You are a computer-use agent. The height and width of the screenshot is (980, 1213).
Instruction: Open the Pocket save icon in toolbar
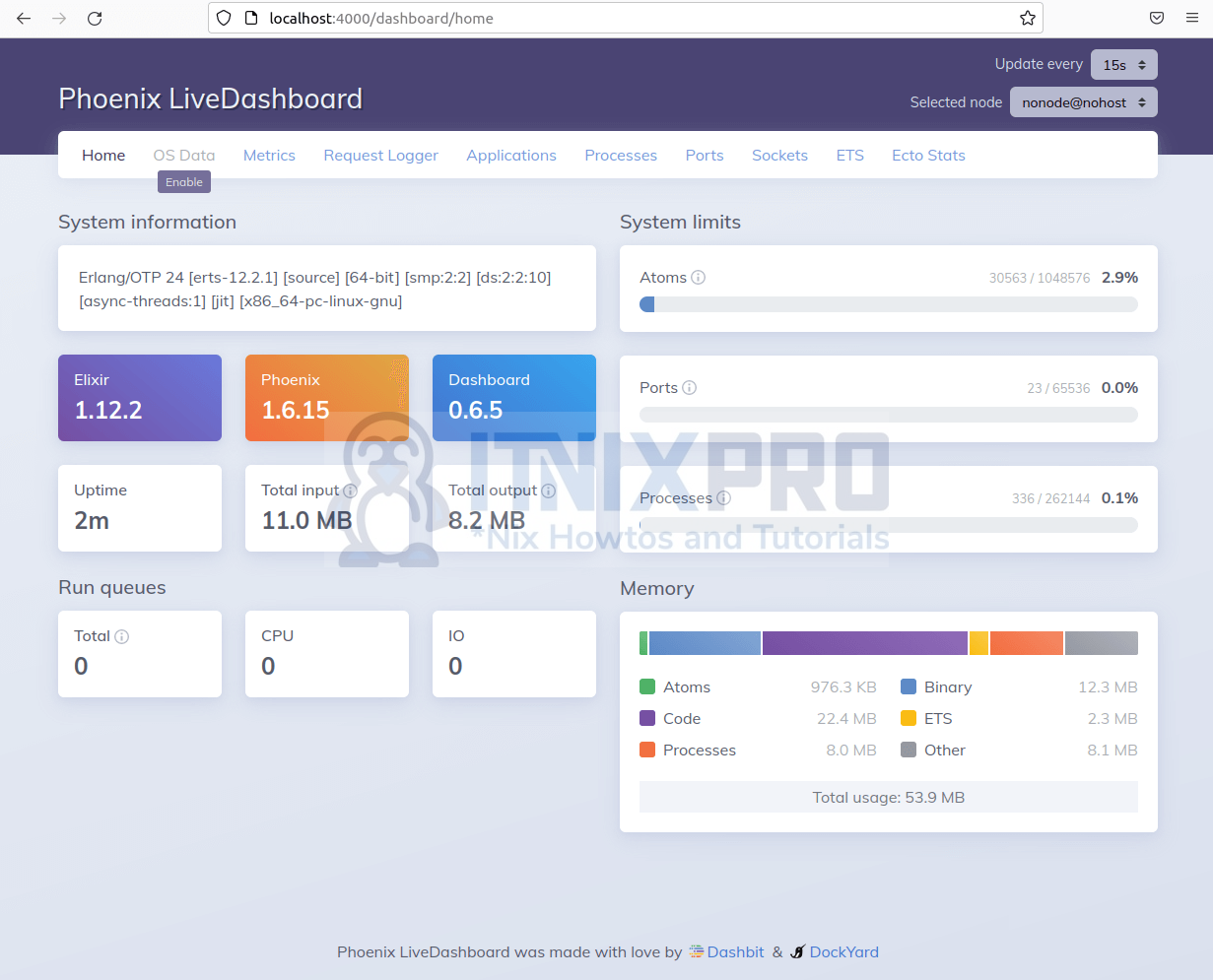(x=1157, y=18)
